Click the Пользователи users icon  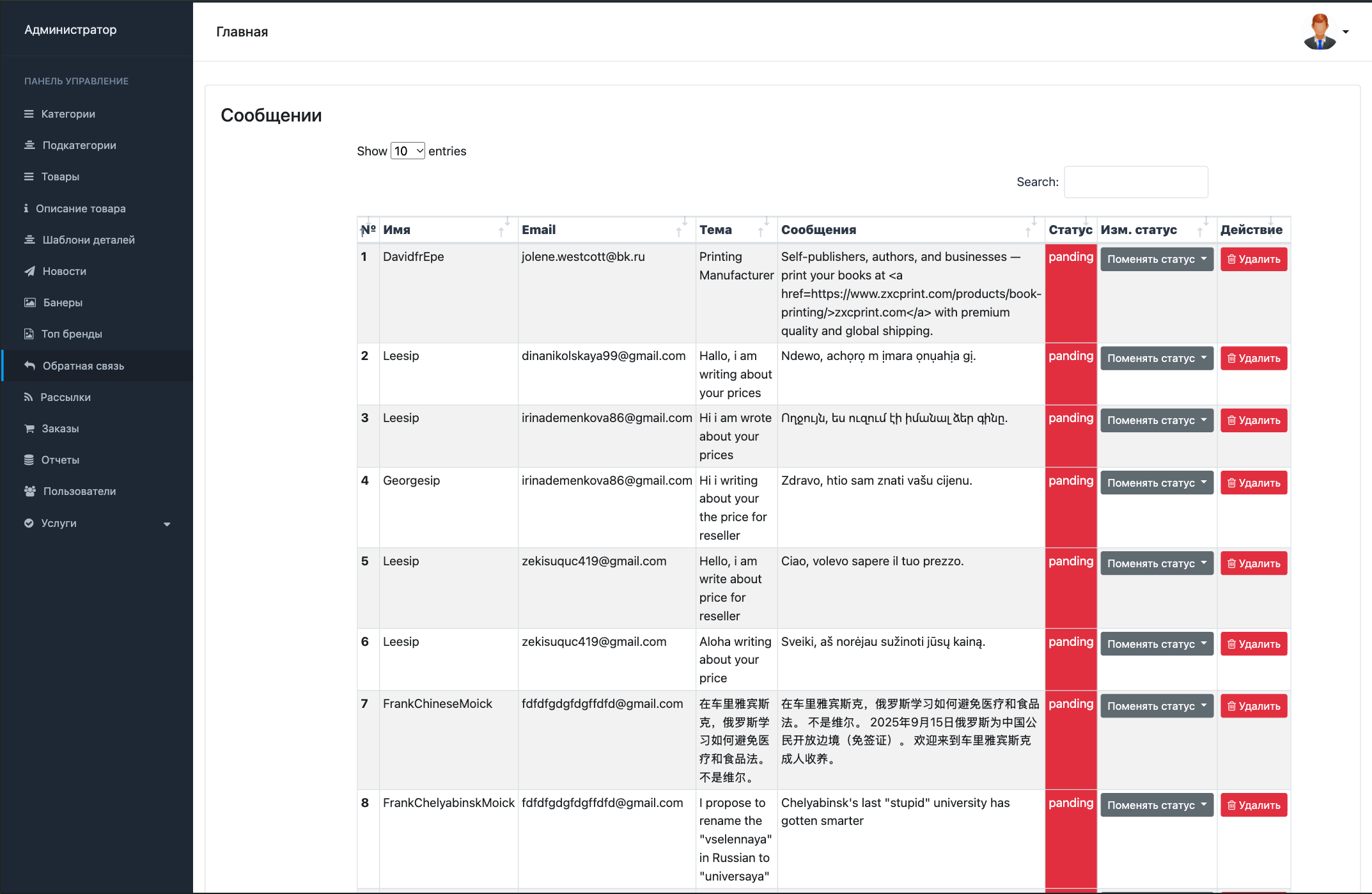tap(30, 491)
